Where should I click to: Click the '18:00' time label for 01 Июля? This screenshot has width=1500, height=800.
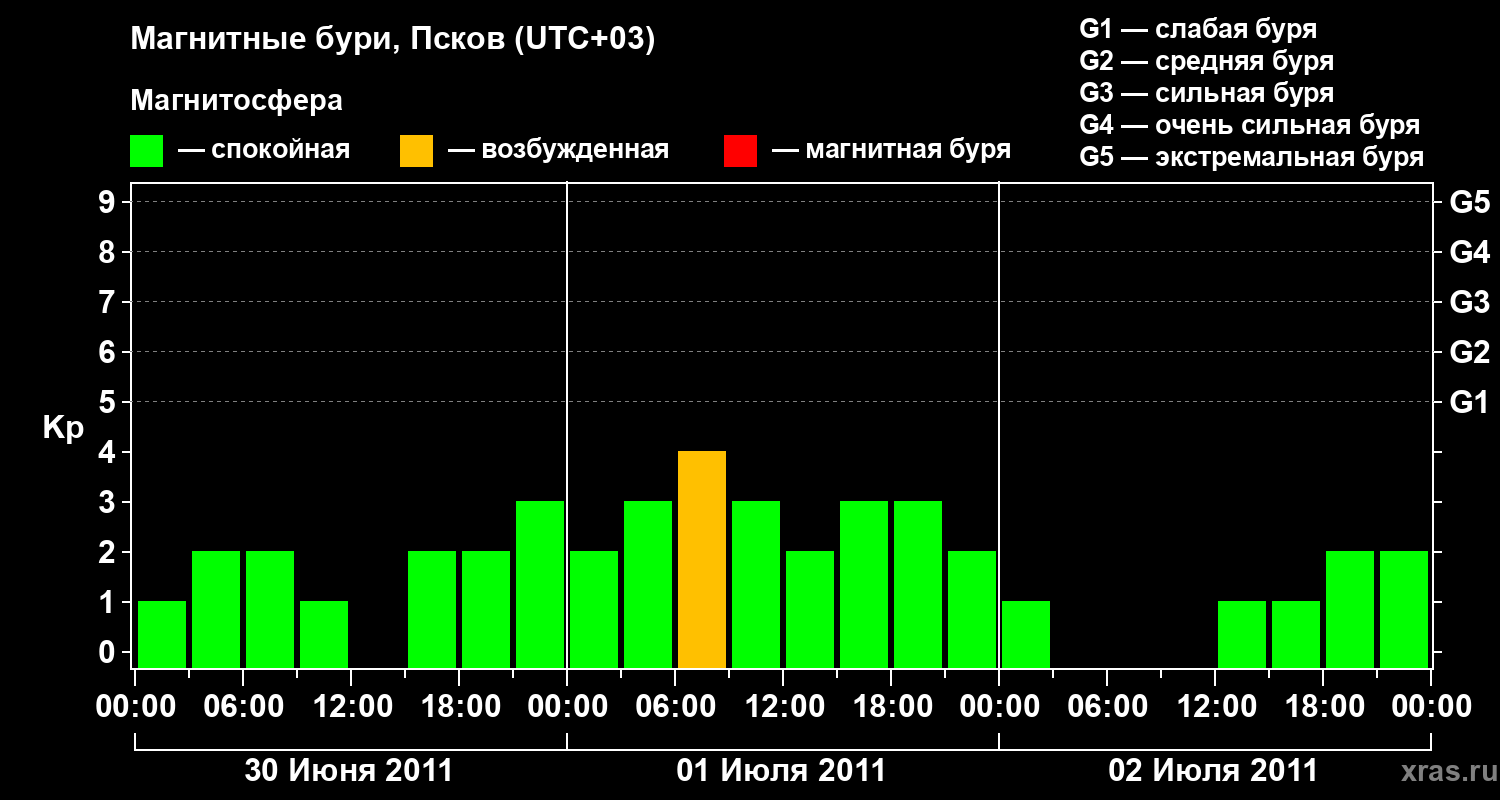[x=891, y=706]
